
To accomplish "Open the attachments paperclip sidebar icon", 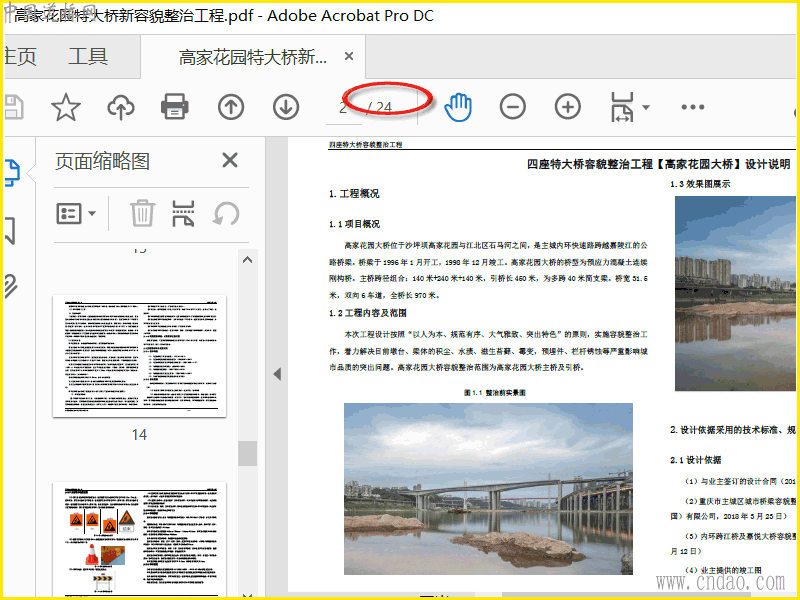I will point(11,286).
